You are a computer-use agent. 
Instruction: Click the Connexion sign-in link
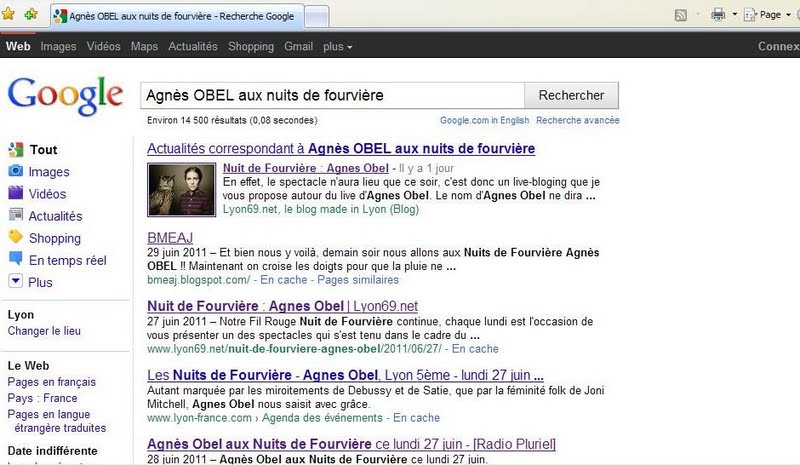point(779,46)
